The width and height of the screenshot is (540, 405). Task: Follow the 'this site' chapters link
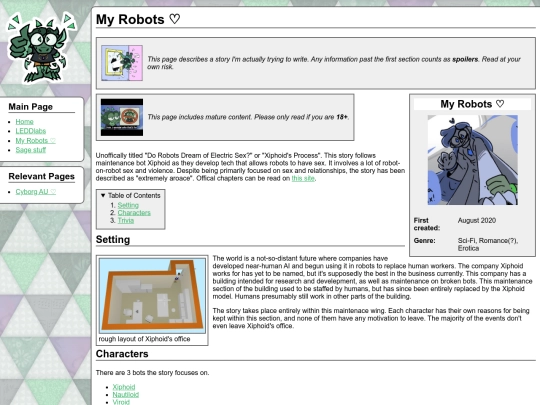(x=303, y=178)
